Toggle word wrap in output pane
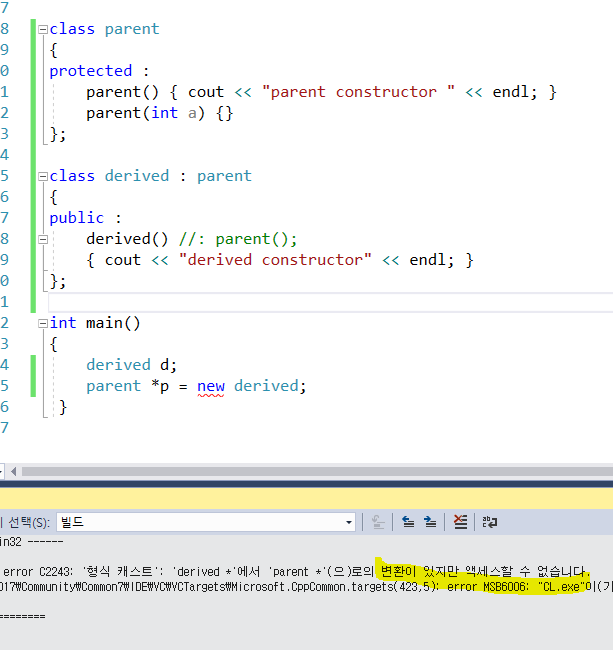 click(489, 522)
